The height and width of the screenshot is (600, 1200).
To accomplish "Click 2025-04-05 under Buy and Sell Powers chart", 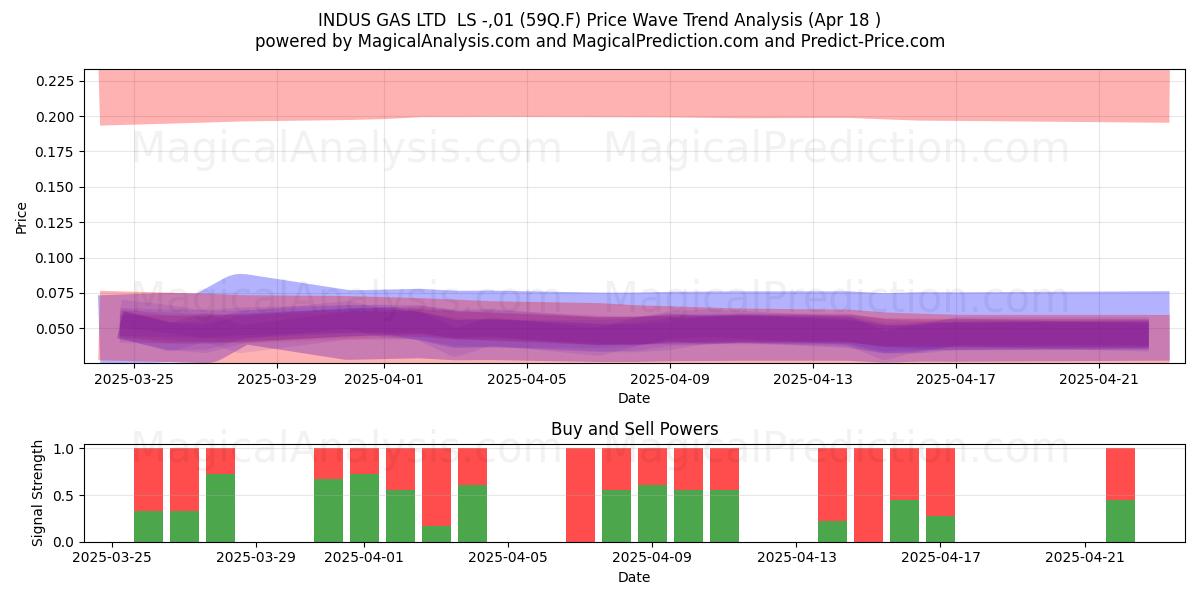I will click(509, 558).
